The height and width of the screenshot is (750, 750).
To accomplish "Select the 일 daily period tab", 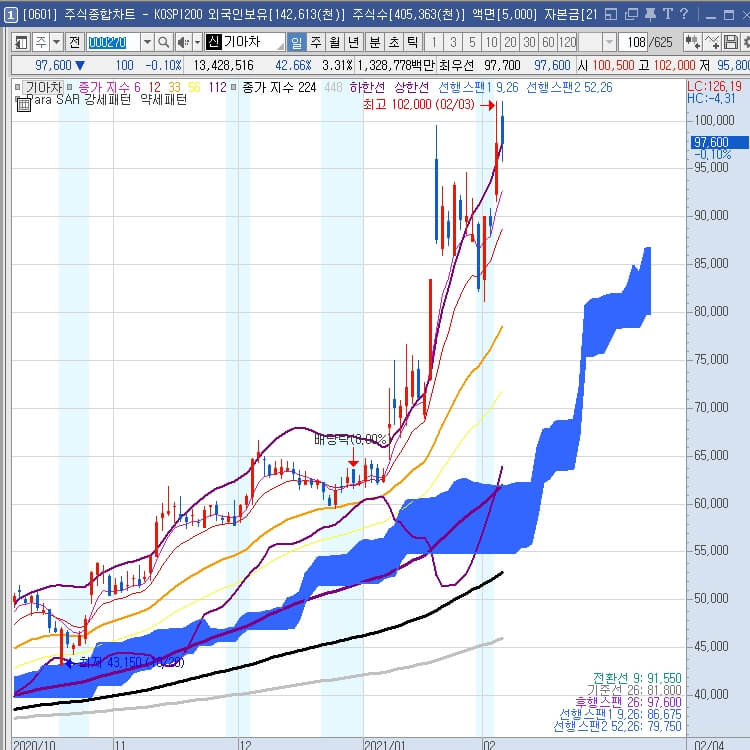I will 297,43.
